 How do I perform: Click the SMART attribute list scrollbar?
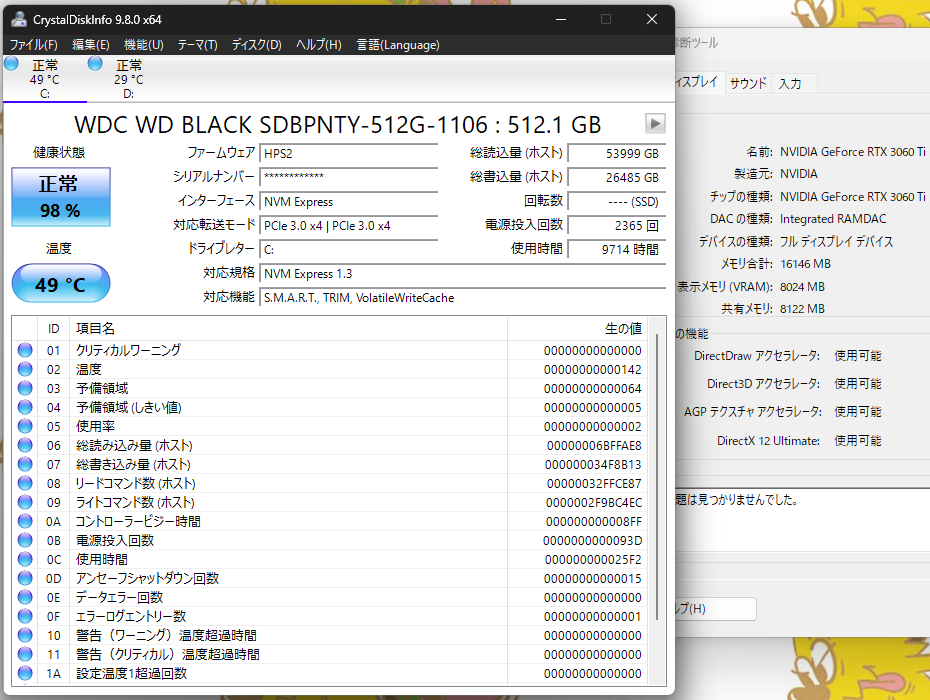pyautogui.click(x=657, y=477)
